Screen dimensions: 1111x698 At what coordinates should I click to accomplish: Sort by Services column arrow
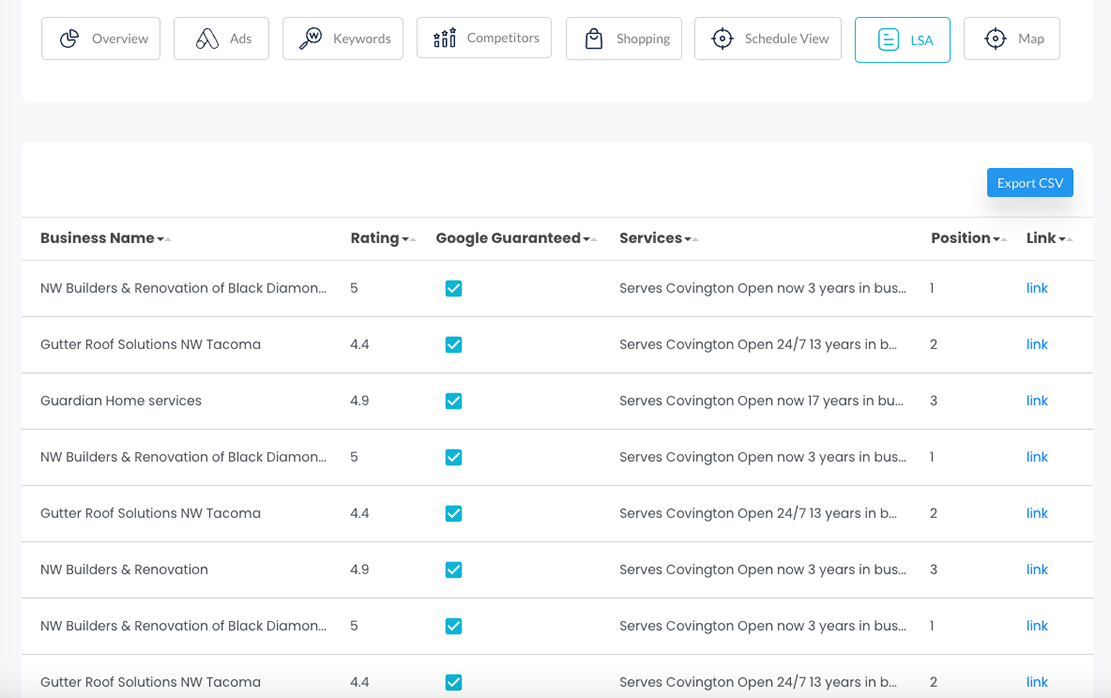(x=691, y=240)
